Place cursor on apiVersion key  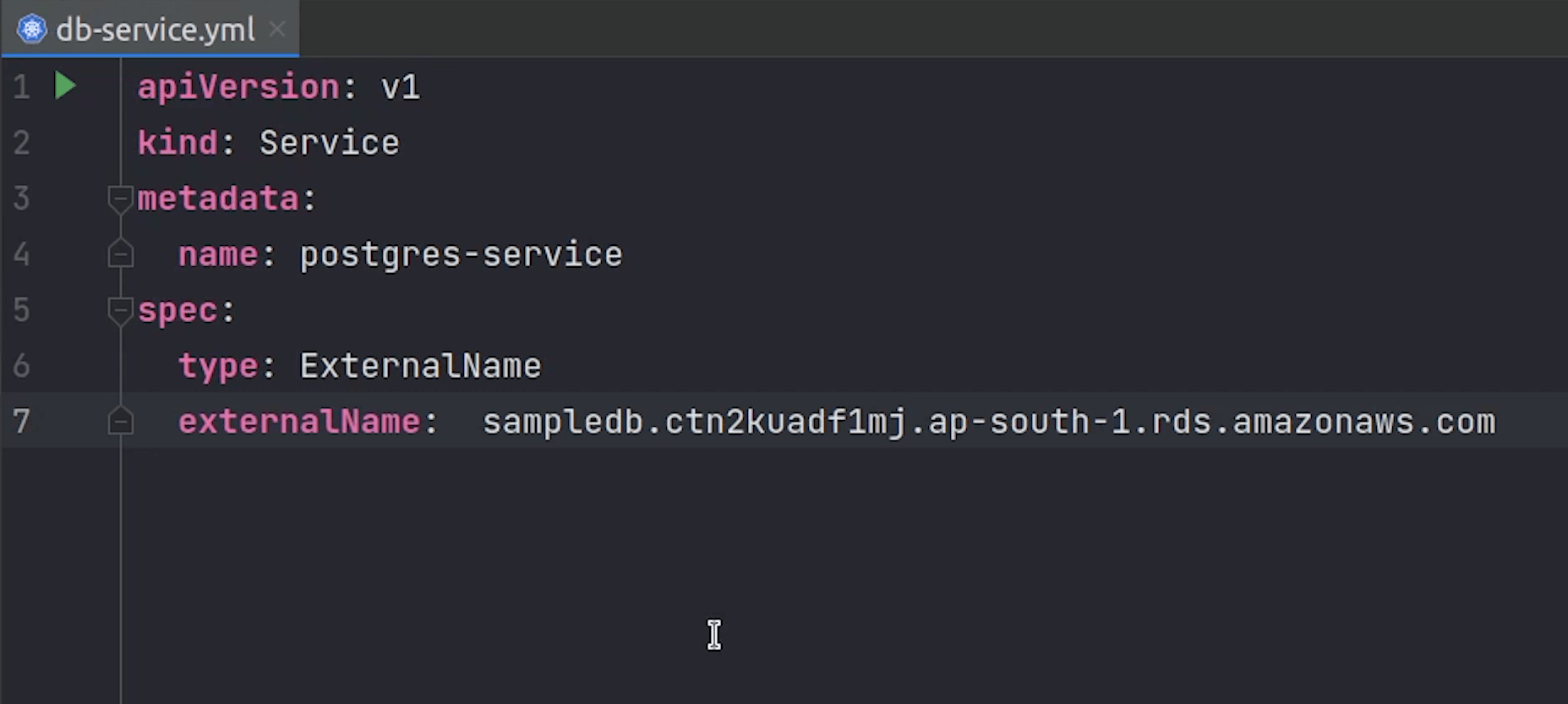point(238,87)
